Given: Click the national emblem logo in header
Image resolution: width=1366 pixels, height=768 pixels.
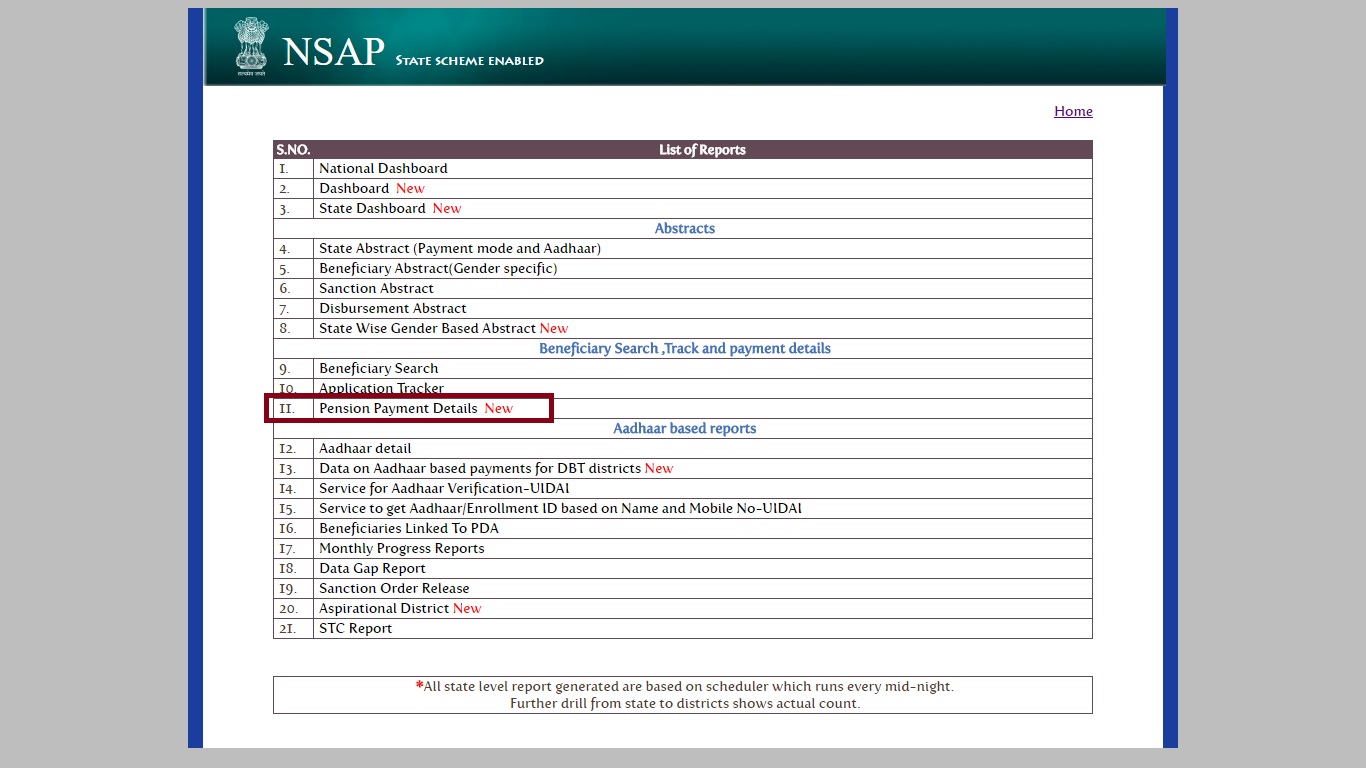Looking at the screenshot, I should (x=251, y=46).
